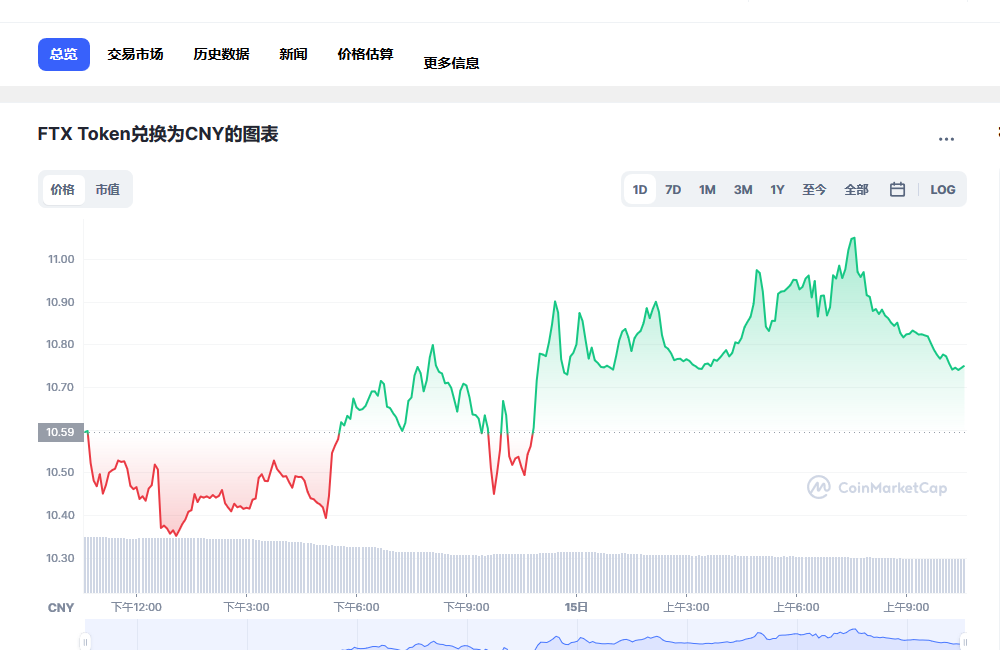Go to the 新闻 tab

[x=293, y=54]
